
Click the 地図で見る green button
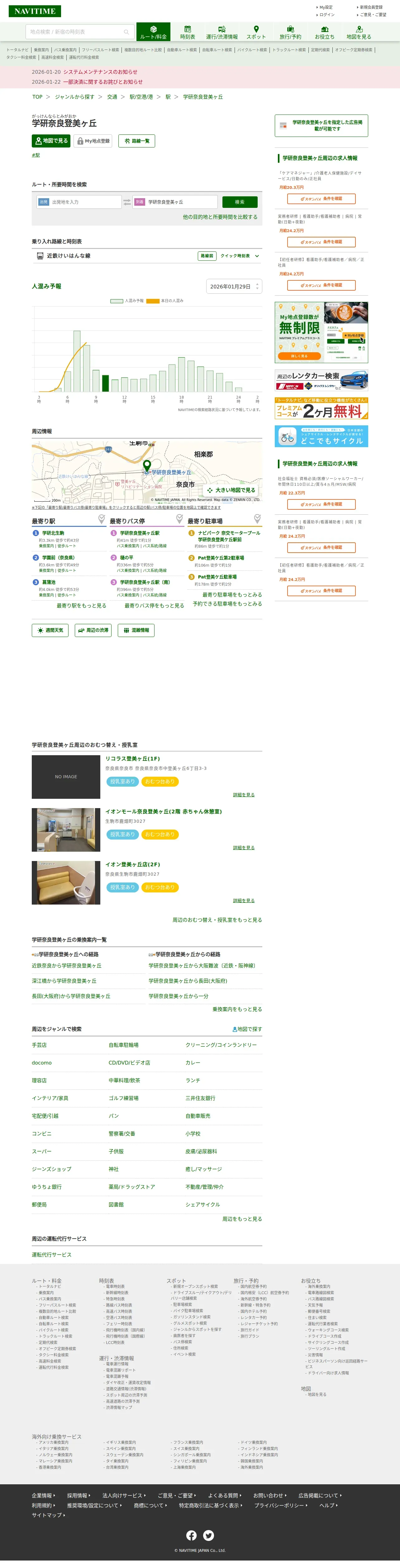tap(50, 141)
